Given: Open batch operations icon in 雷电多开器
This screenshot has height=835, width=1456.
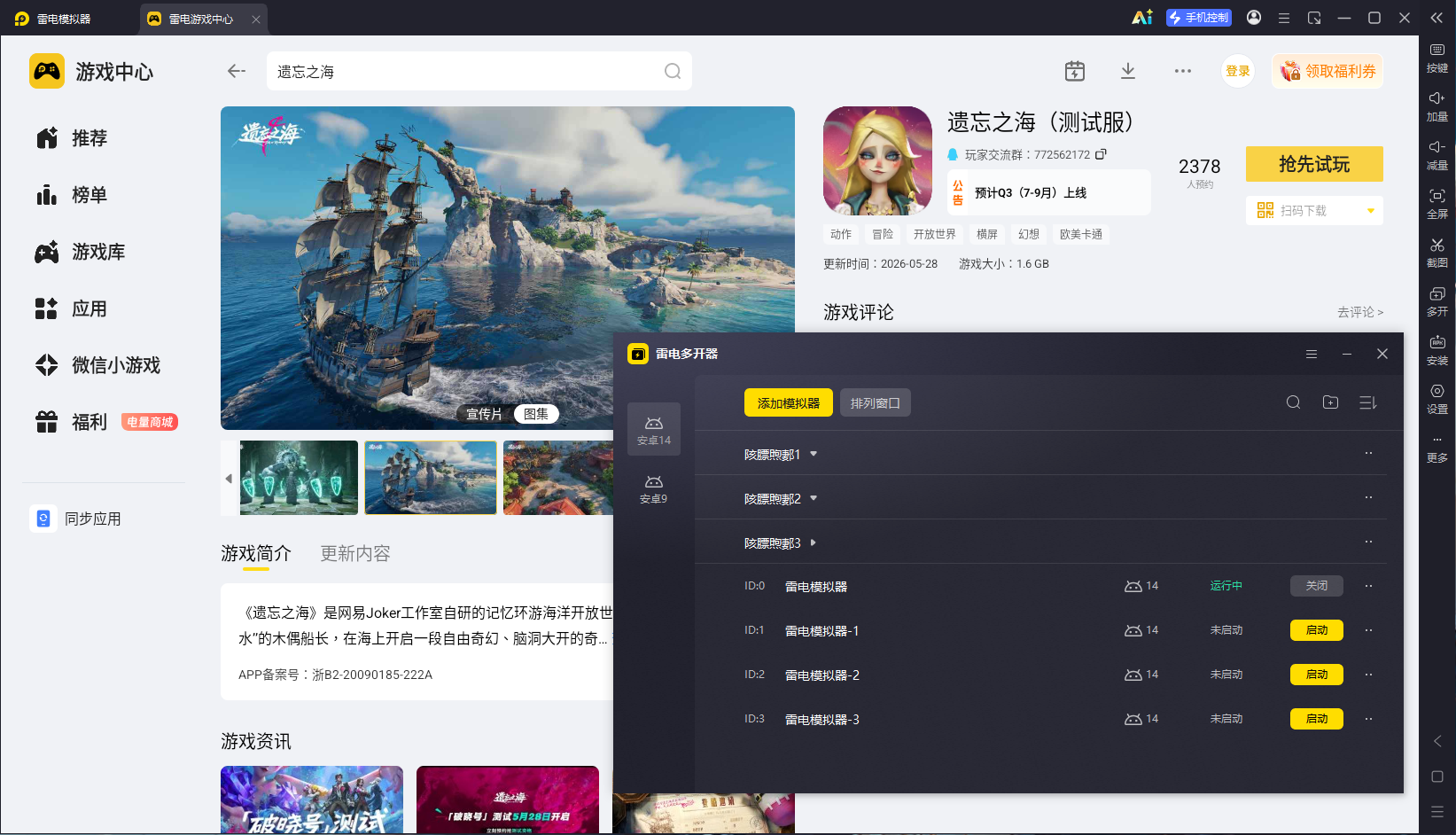Looking at the screenshot, I should pyautogui.click(x=1368, y=402).
